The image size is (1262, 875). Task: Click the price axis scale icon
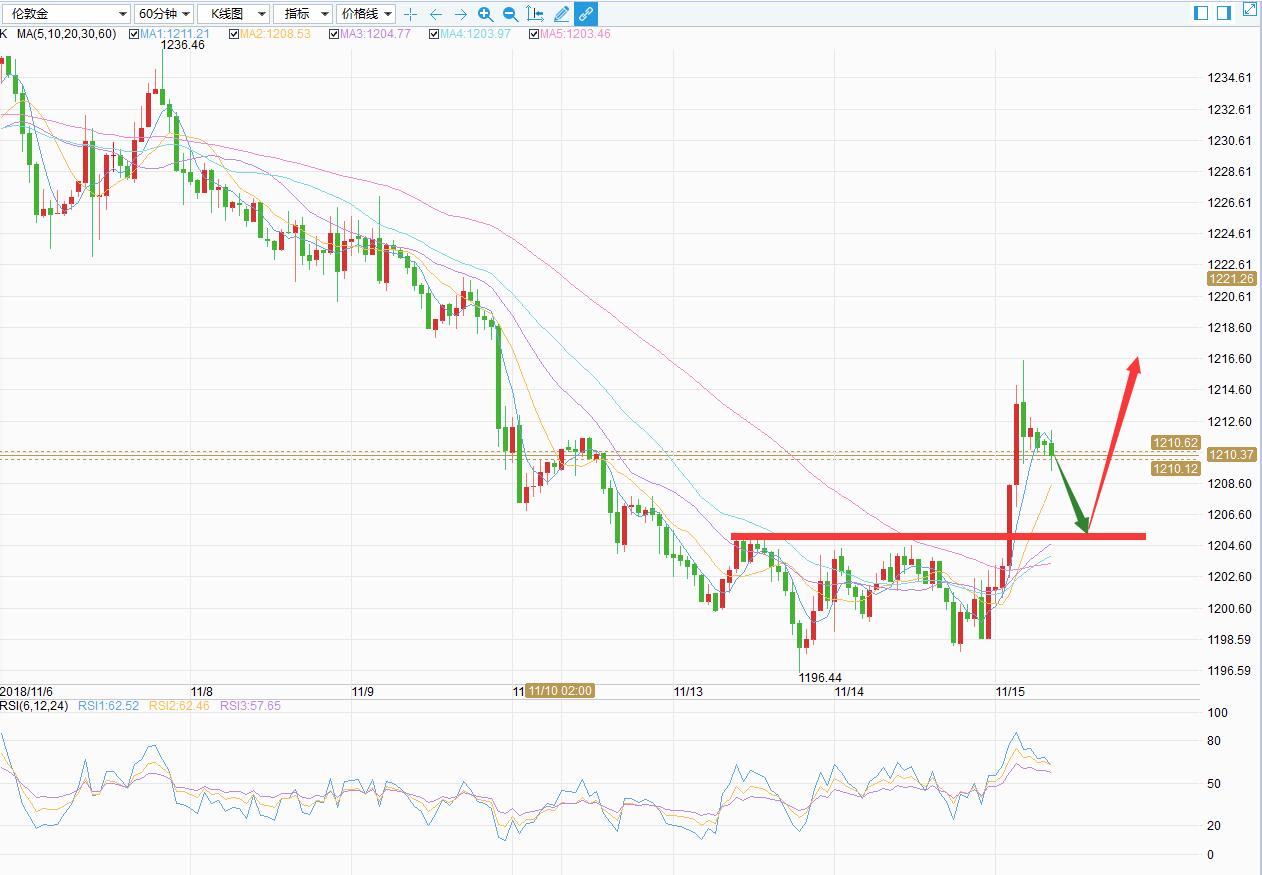click(535, 14)
